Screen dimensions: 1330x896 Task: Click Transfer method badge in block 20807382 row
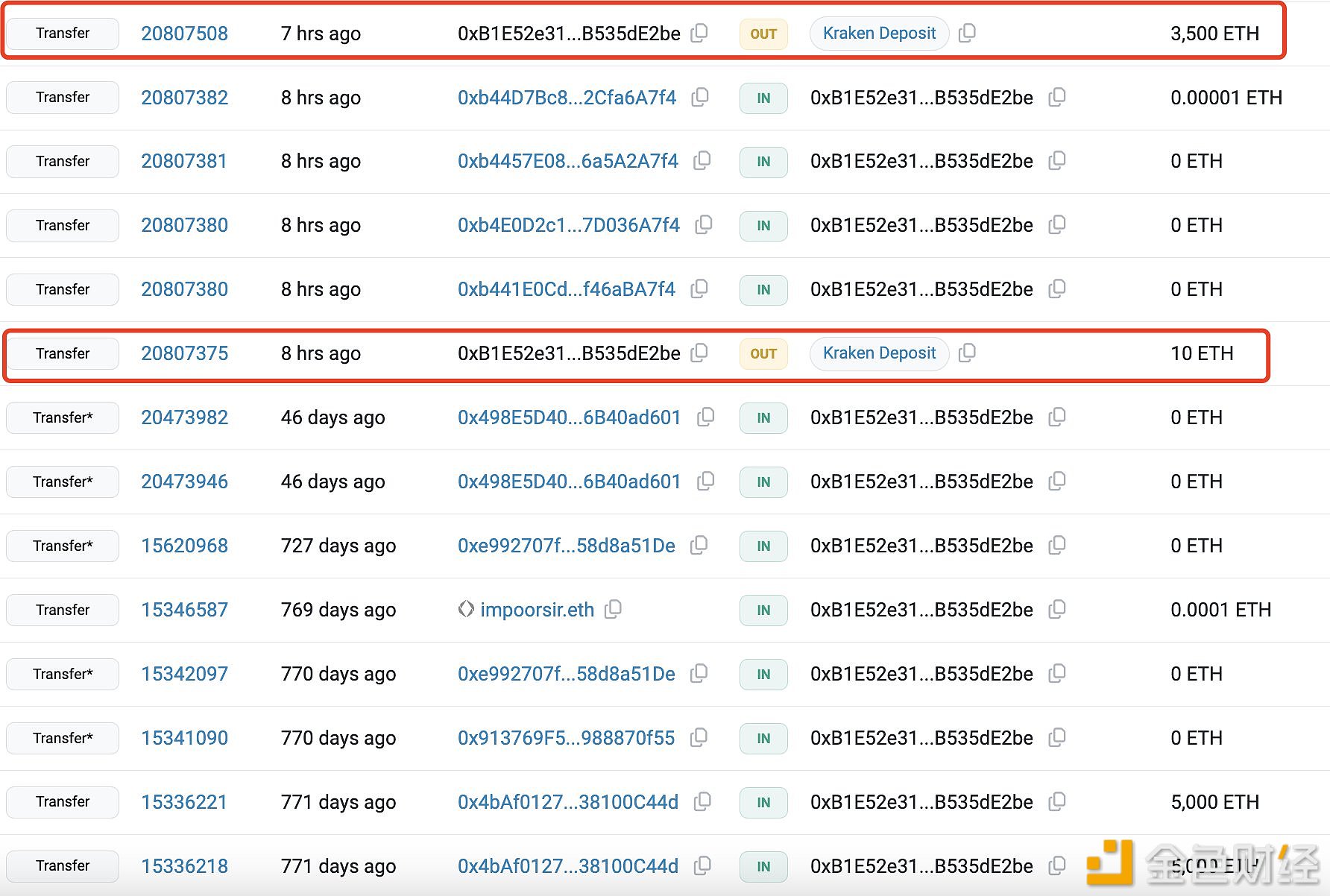pos(63,98)
